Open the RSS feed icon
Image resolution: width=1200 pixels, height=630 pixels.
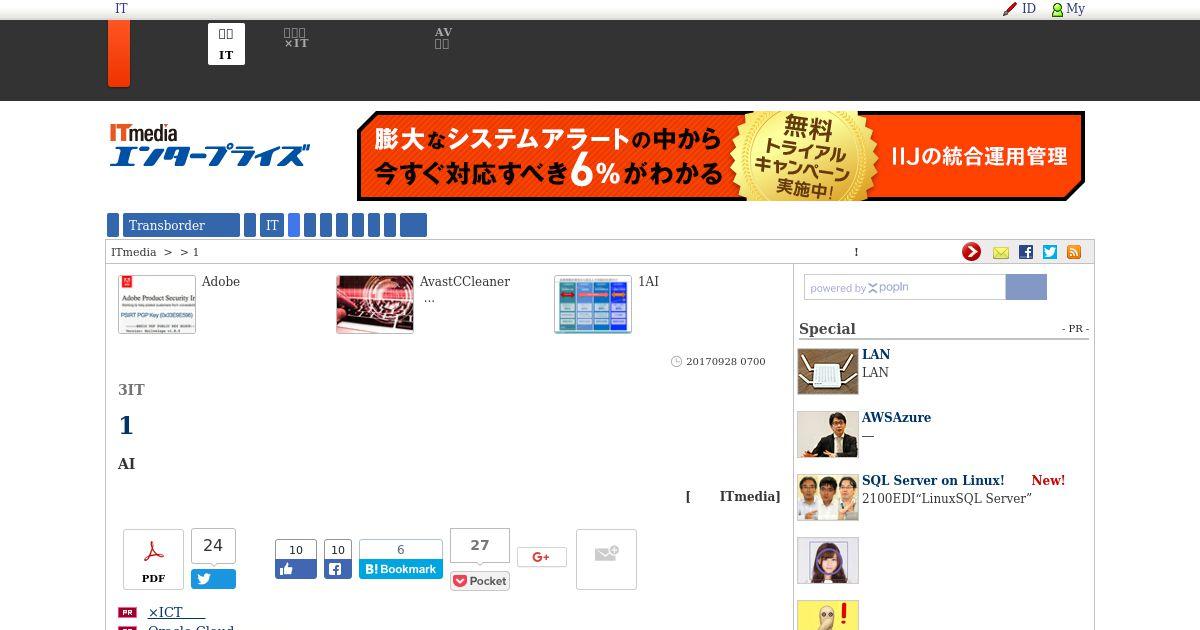1074,252
